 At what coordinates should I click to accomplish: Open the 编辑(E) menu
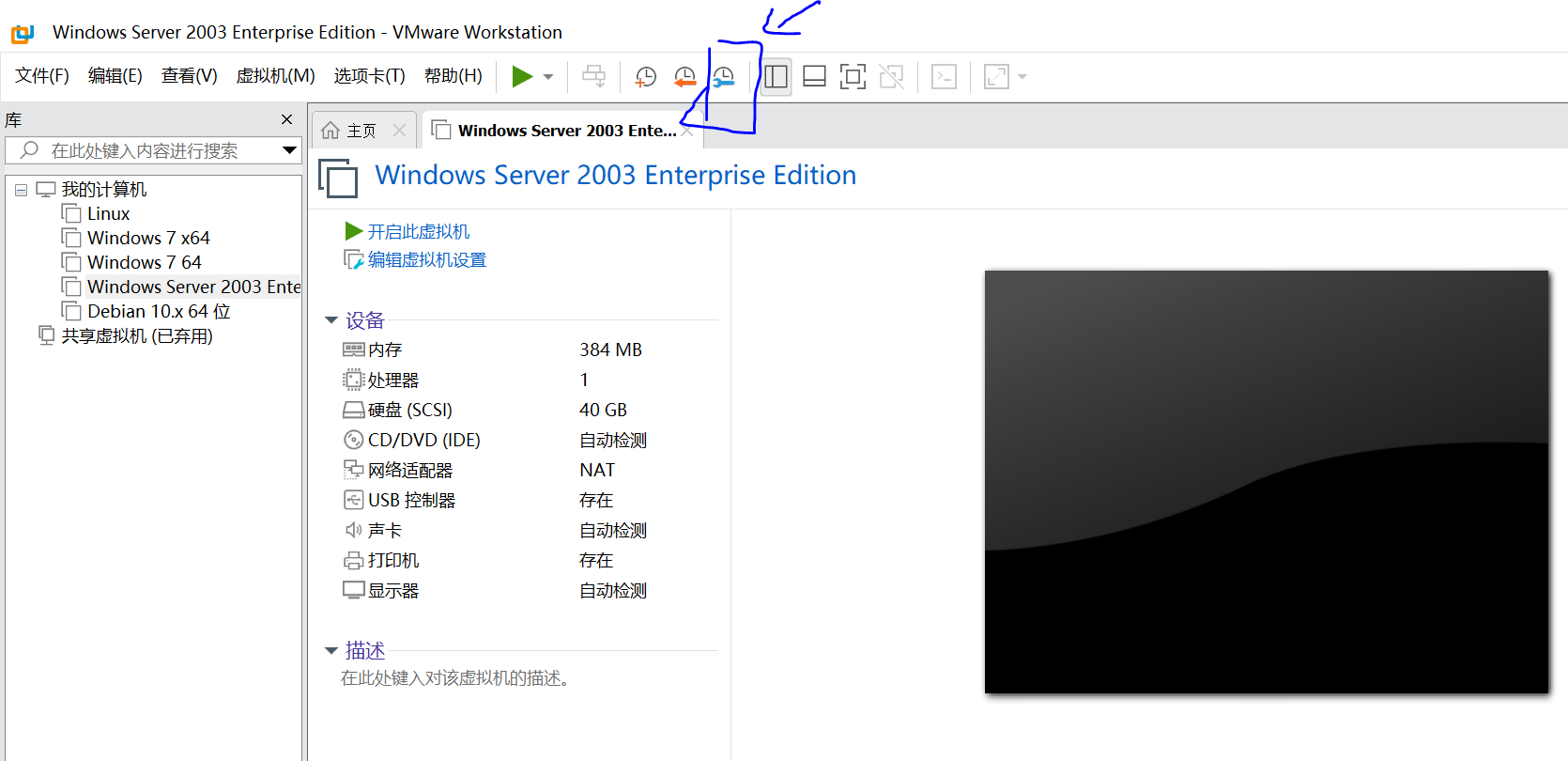[x=115, y=76]
